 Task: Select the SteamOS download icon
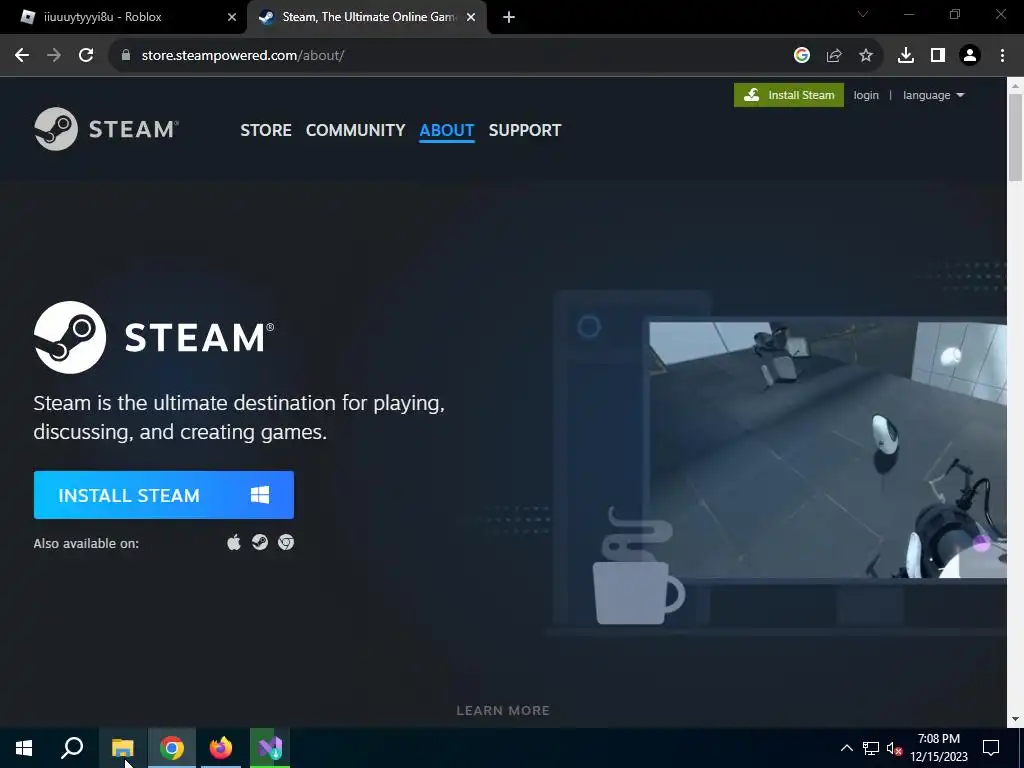tap(260, 542)
